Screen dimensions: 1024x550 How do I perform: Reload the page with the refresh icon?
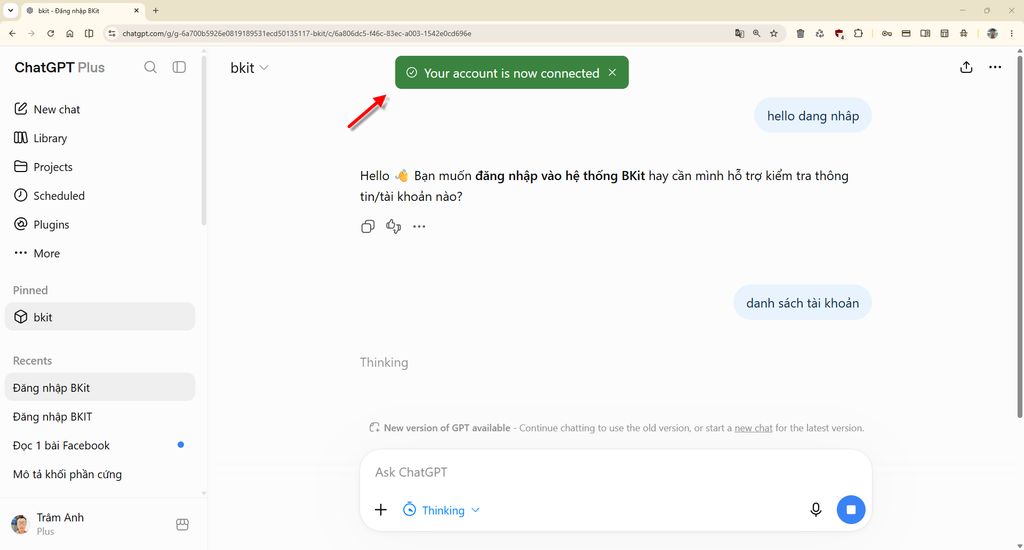[50, 33]
